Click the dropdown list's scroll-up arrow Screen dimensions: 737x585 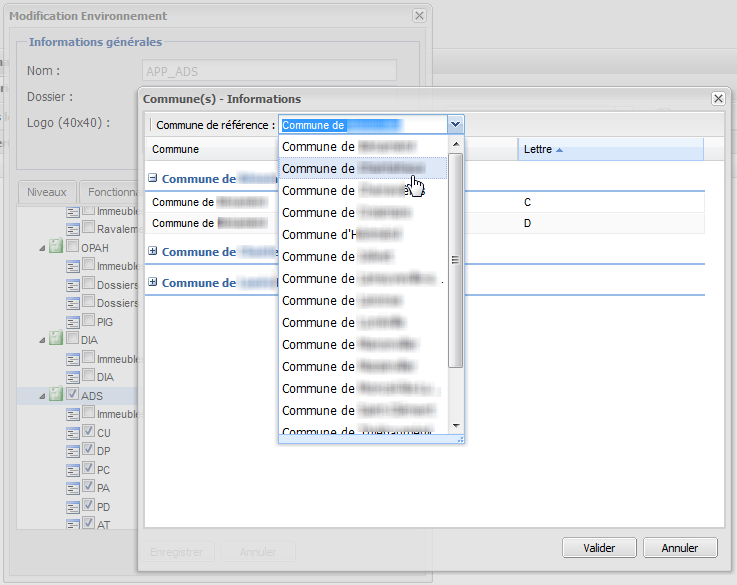click(455, 144)
